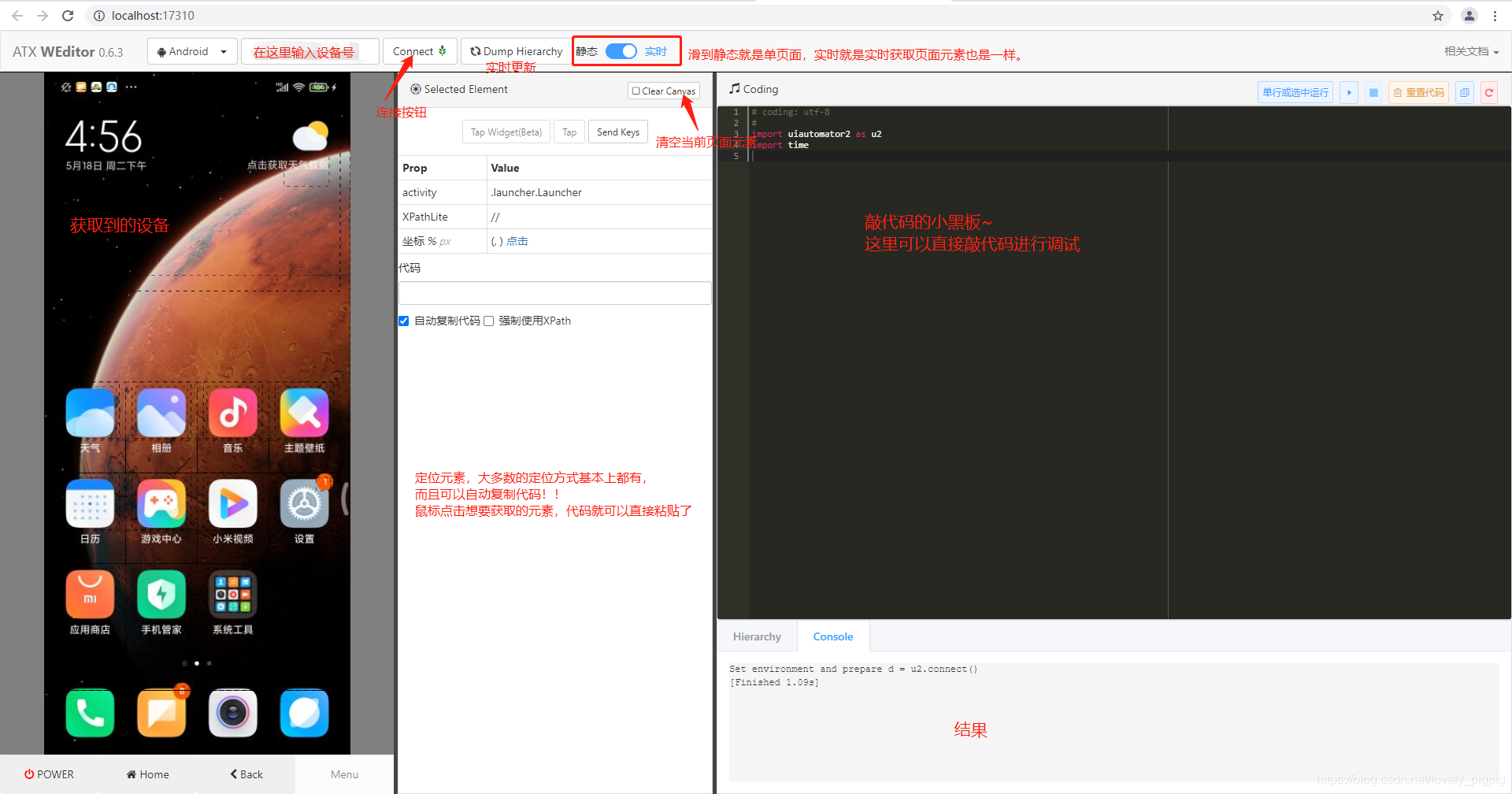Click the device serial number input field
This screenshot has width=1512, height=794.
click(x=309, y=51)
